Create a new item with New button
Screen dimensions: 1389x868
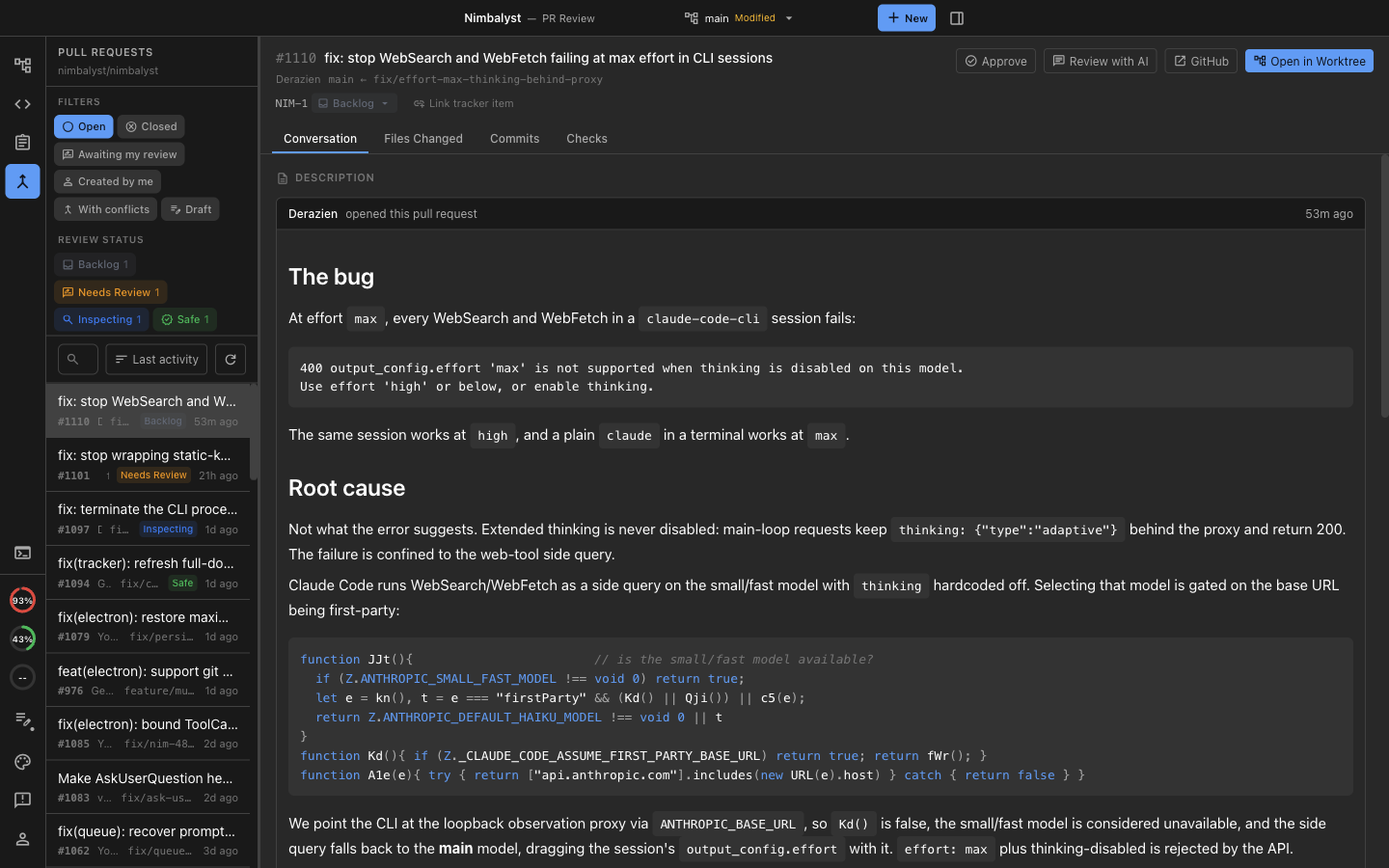[907, 18]
